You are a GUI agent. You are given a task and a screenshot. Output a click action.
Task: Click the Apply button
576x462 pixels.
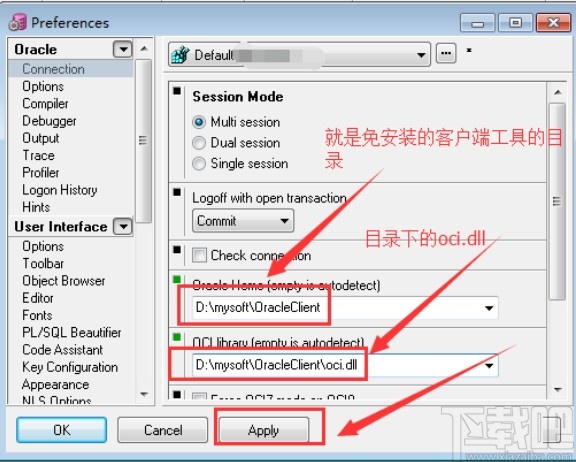click(x=264, y=430)
